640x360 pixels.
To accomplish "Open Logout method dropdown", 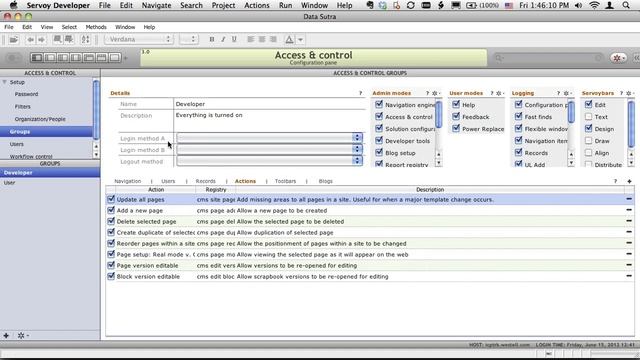I will pyautogui.click(x=270, y=161).
